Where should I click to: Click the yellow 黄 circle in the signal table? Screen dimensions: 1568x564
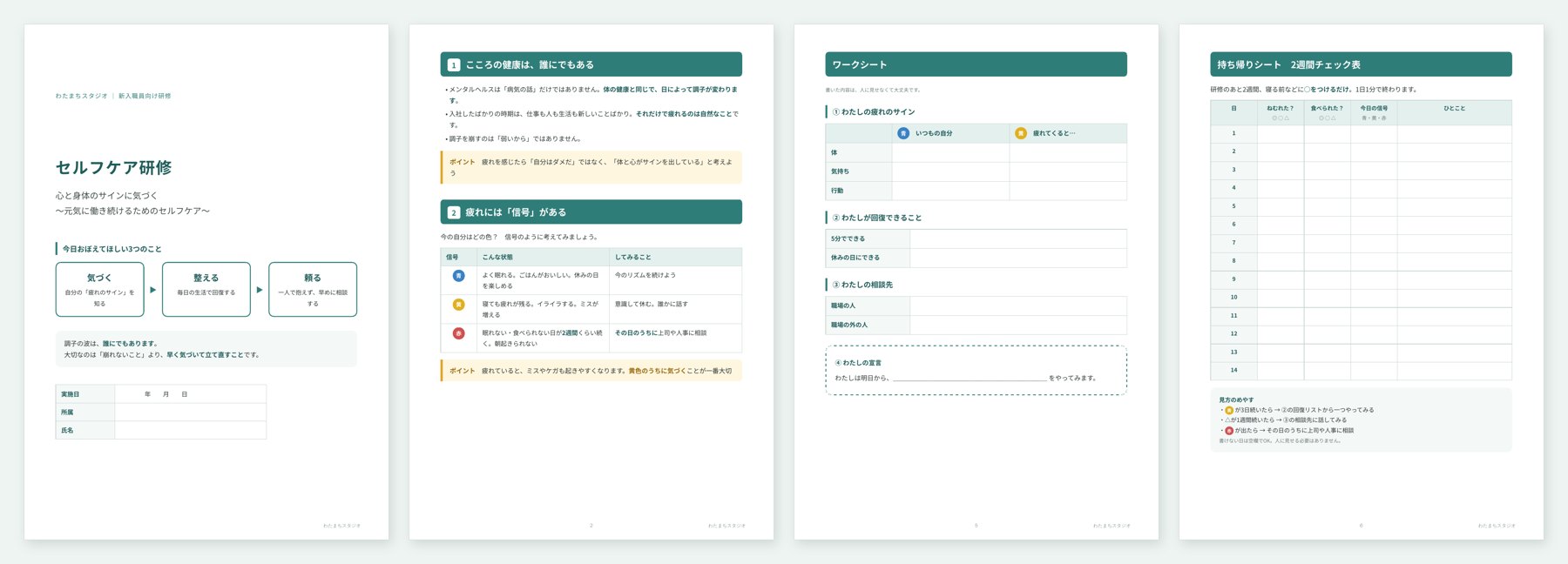coord(458,305)
